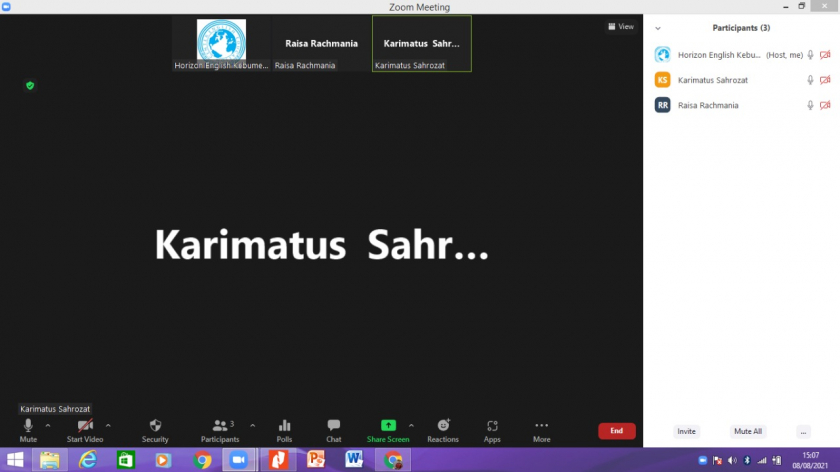Click the red End meeting button
The width and height of the screenshot is (840, 472).
617,431
